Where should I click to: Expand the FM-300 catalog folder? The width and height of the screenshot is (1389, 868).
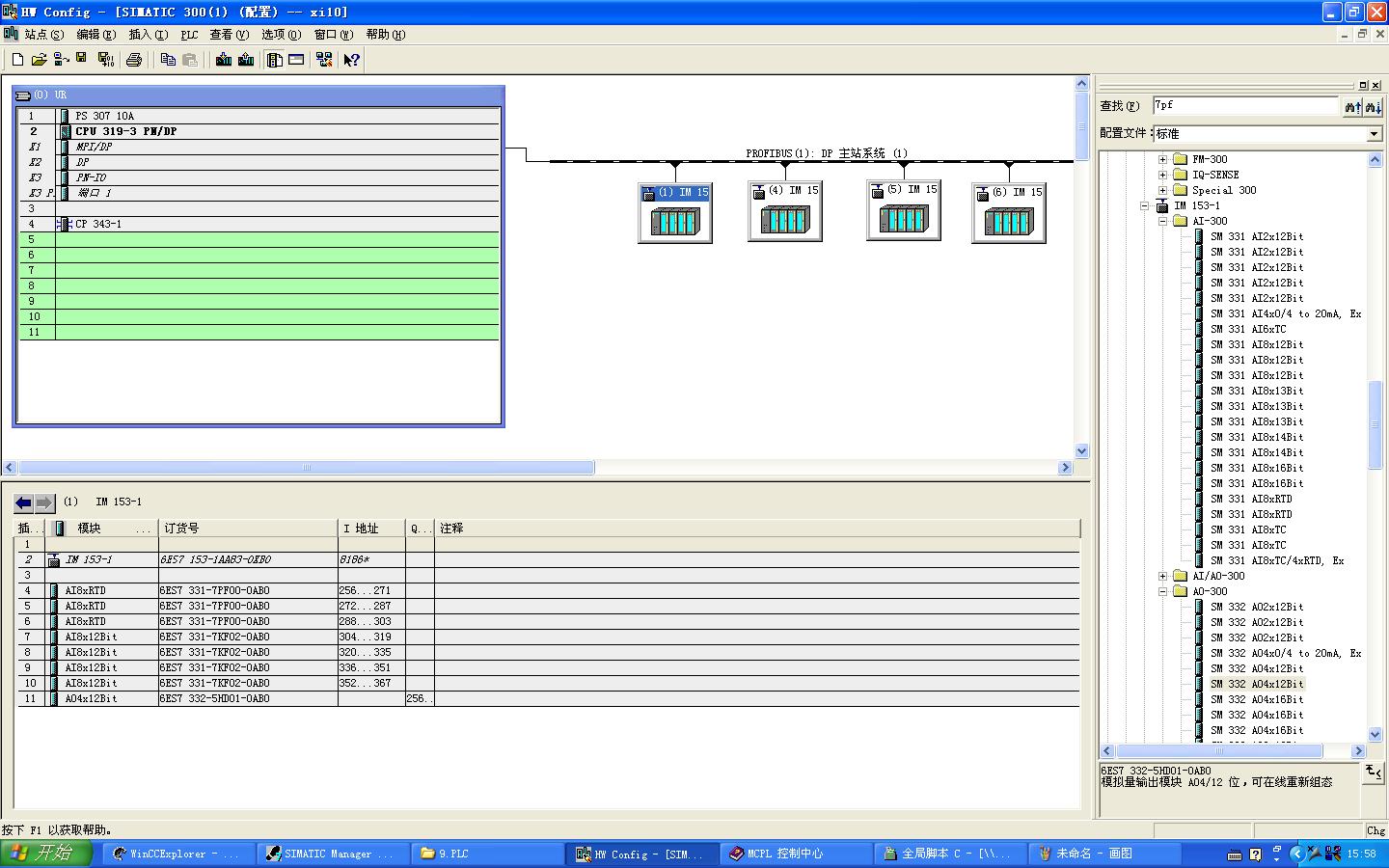click(x=1162, y=159)
